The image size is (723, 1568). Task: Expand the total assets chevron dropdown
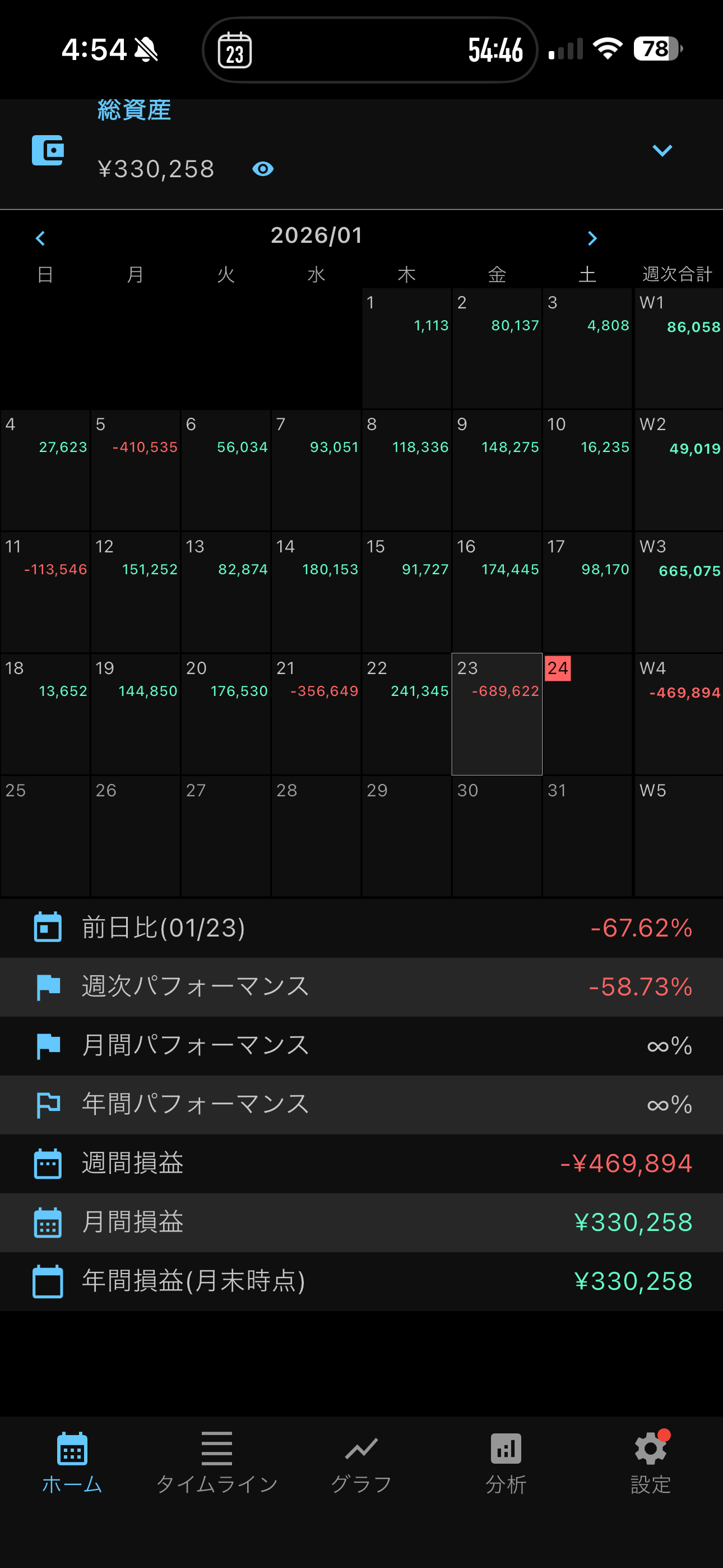coord(661,150)
